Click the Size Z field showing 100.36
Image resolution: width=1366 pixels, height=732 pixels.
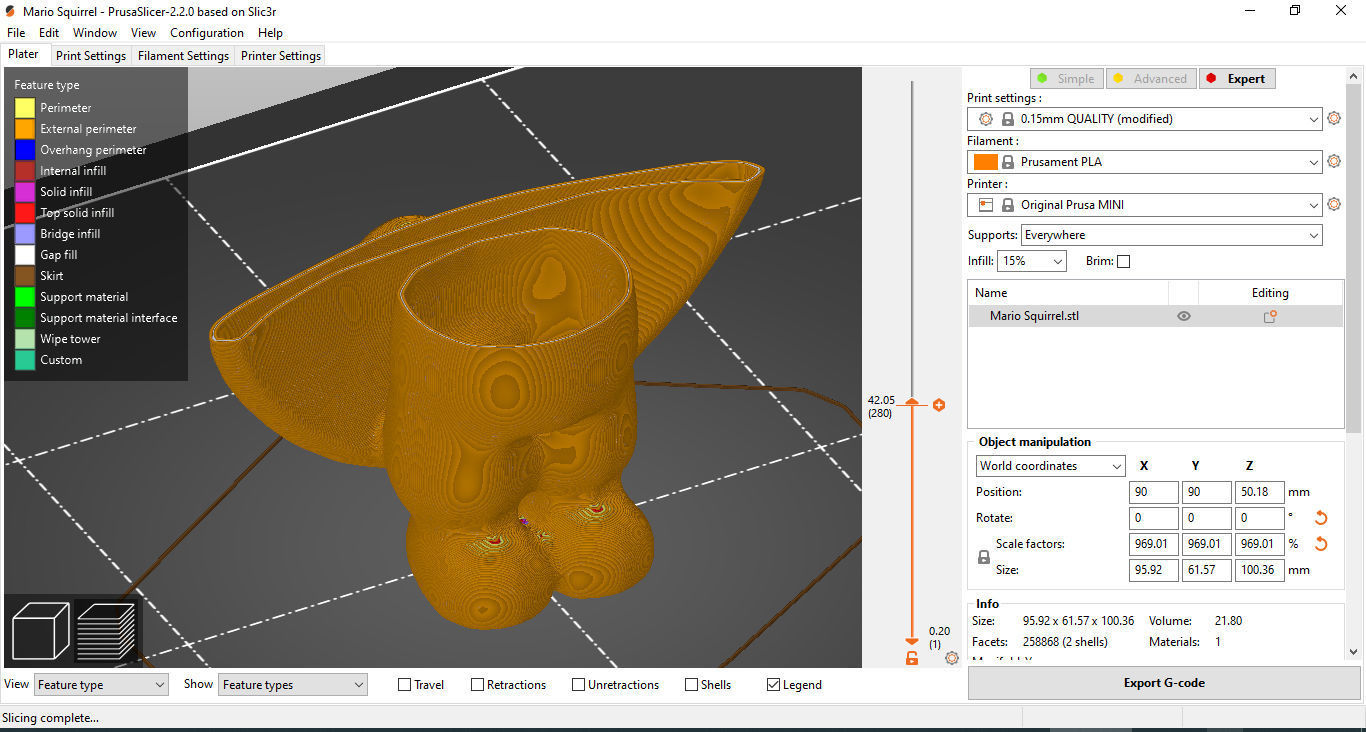pyautogui.click(x=1259, y=570)
